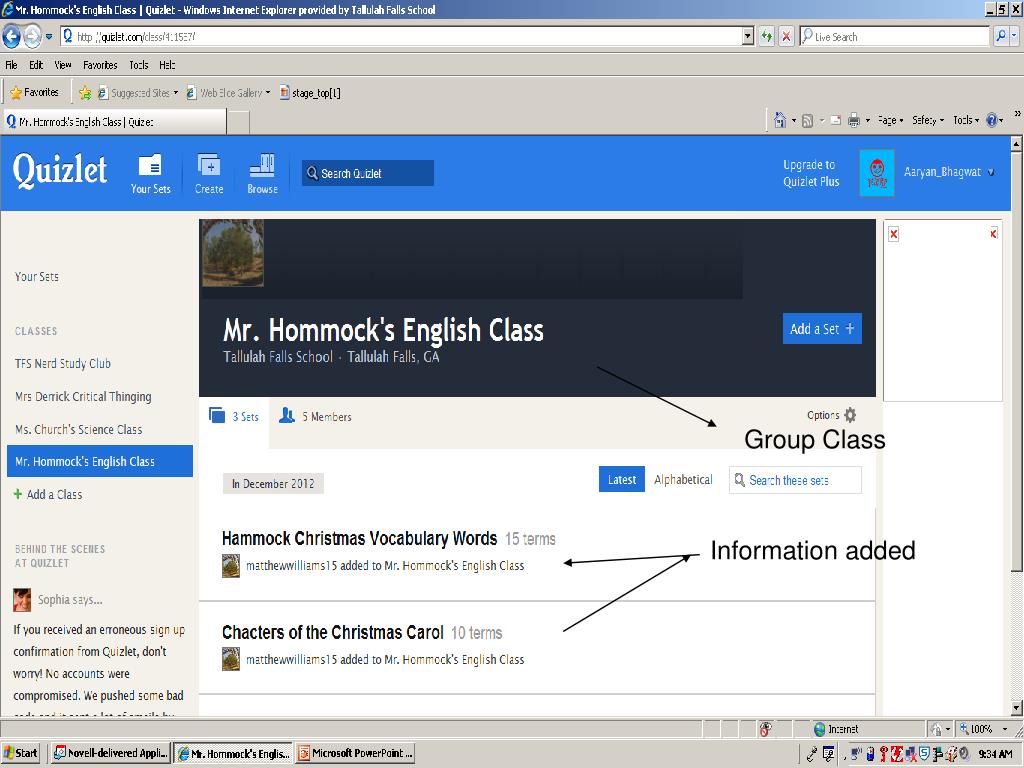1024x768 pixels.
Task: Open TFS Nerd Study Club class
Action: click(x=63, y=363)
